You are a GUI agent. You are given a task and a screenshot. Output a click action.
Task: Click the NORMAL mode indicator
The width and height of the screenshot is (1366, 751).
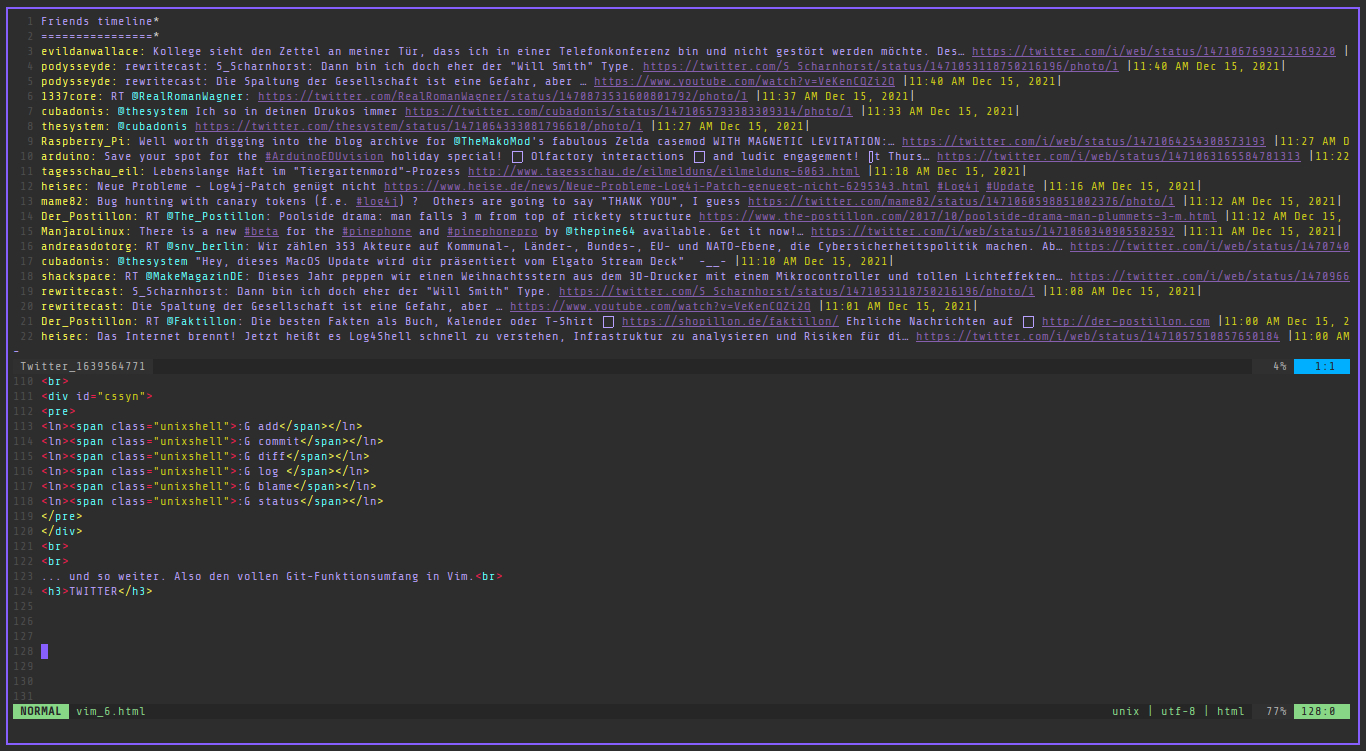41,711
